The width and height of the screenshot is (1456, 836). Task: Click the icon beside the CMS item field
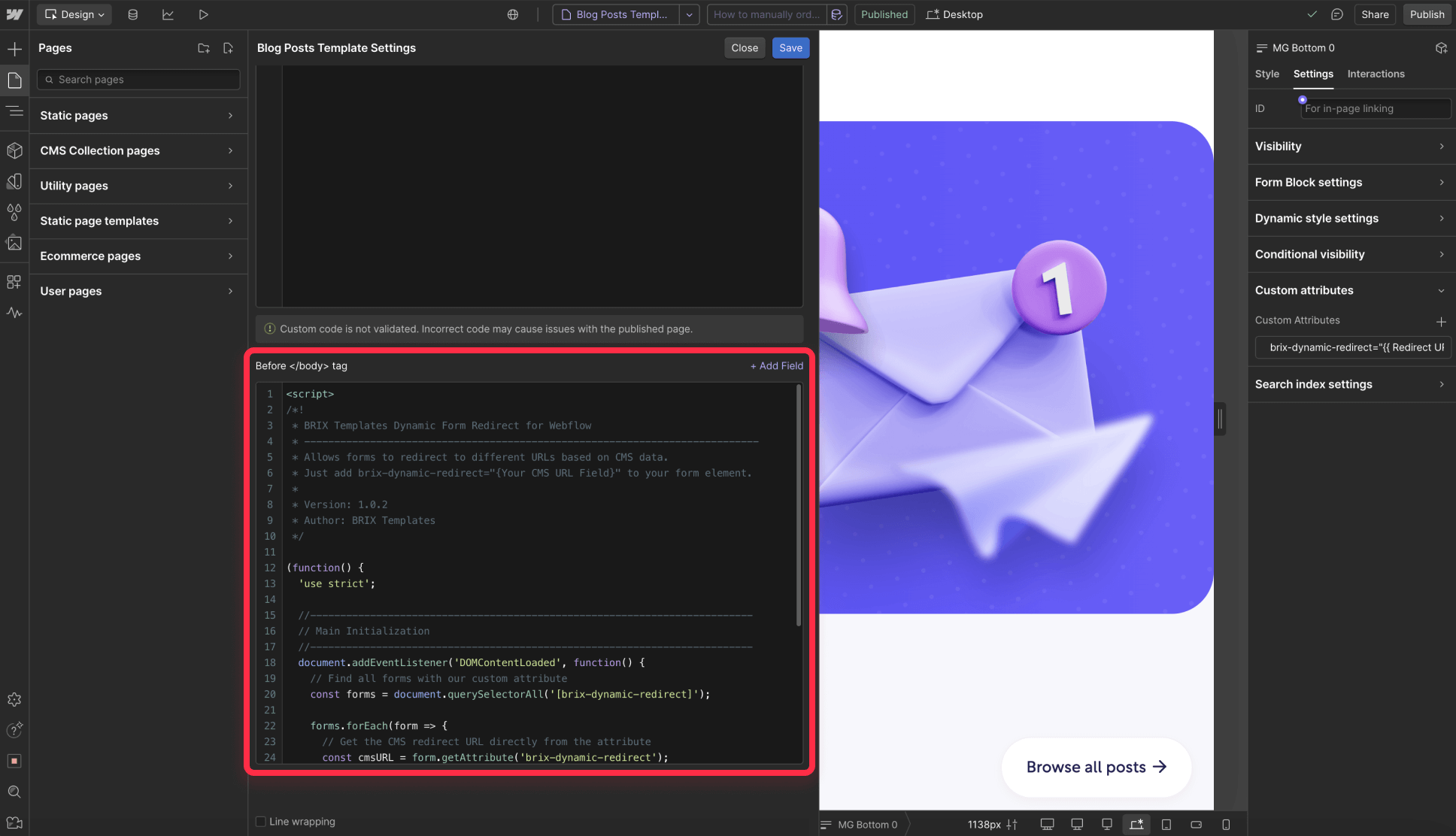click(x=836, y=14)
